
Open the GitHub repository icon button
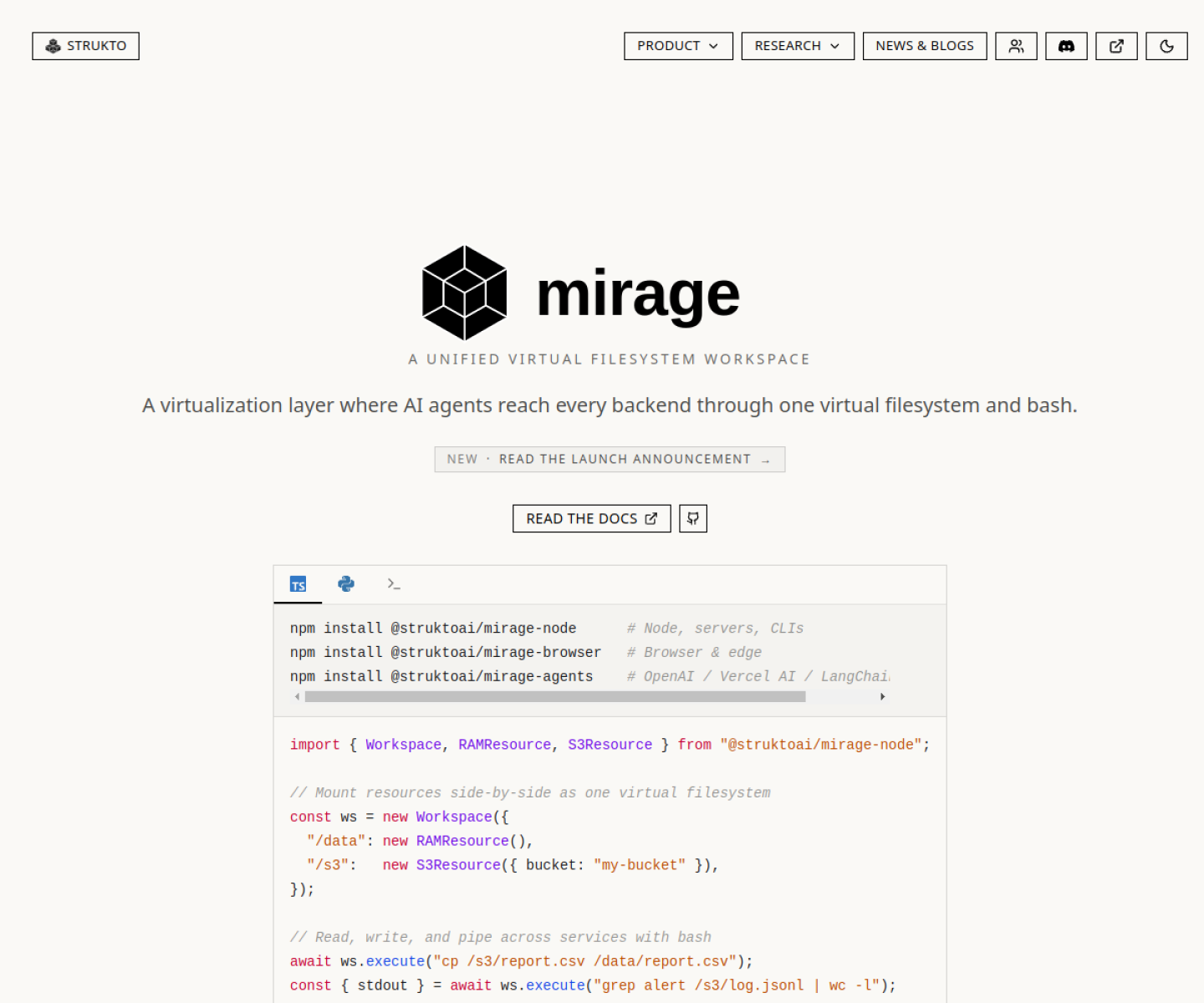[x=693, y=518]
